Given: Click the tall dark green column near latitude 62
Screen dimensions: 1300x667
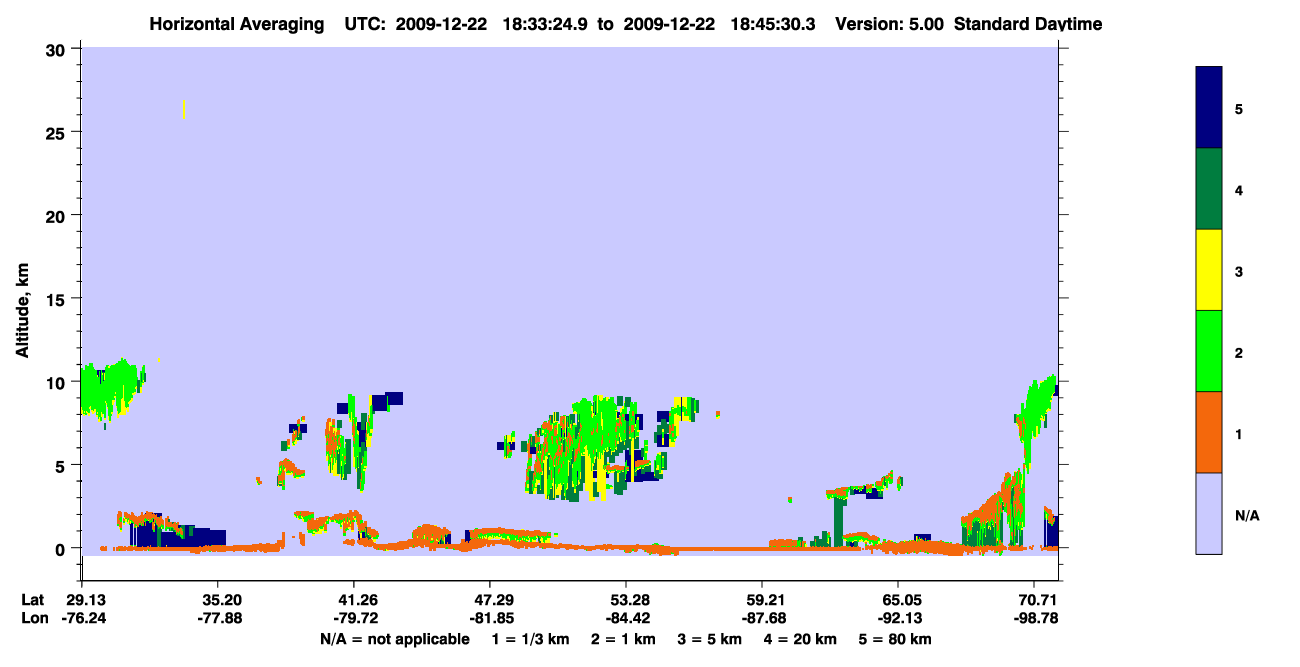Looking at the screenshot, I should coord(838,520).
